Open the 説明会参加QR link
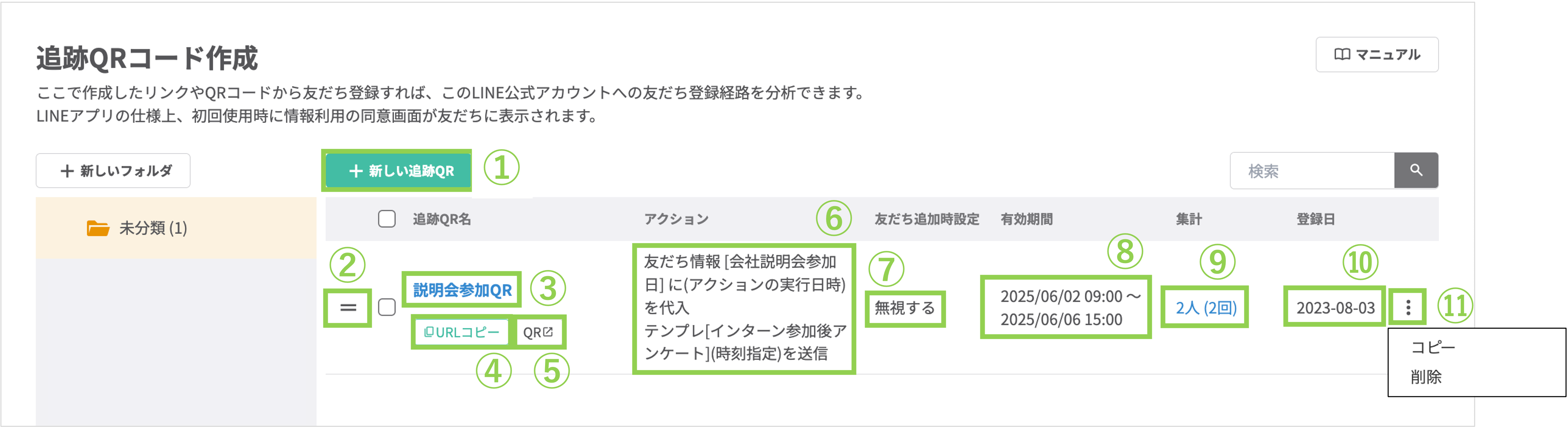 click(x=462, y=290)
